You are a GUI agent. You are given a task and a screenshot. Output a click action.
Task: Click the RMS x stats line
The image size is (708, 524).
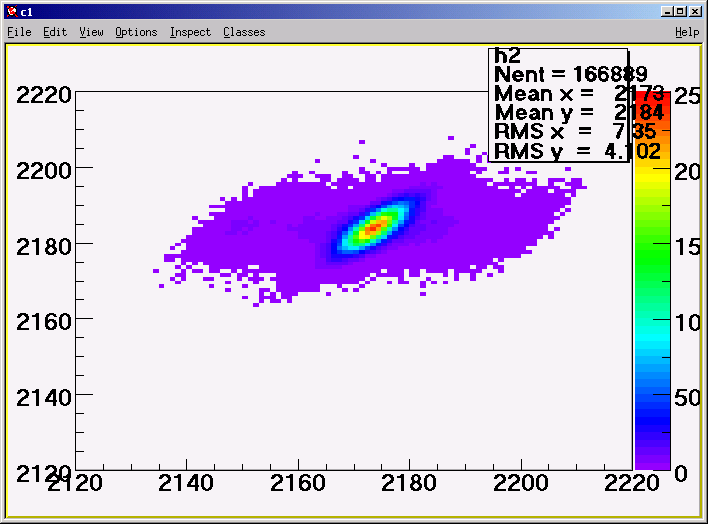[x=575, y=131]
